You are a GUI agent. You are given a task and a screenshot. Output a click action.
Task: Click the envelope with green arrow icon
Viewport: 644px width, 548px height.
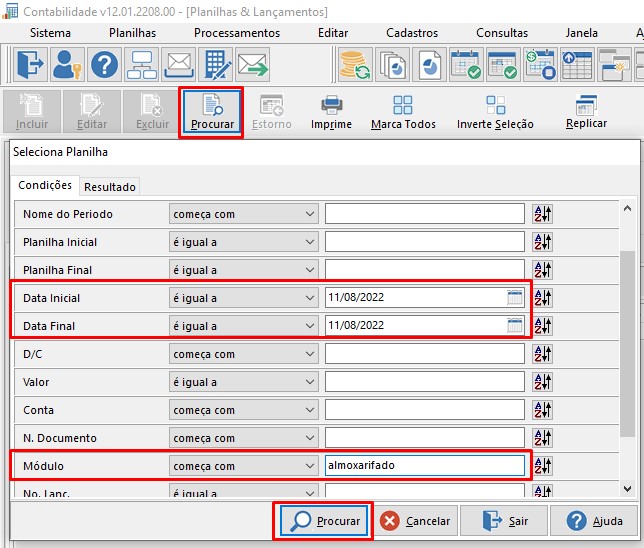253,64
